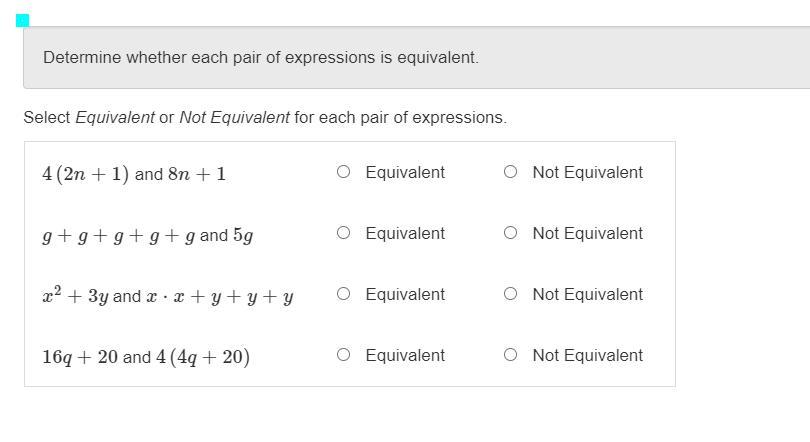Click the cyan square marker icon

(23, 20)
